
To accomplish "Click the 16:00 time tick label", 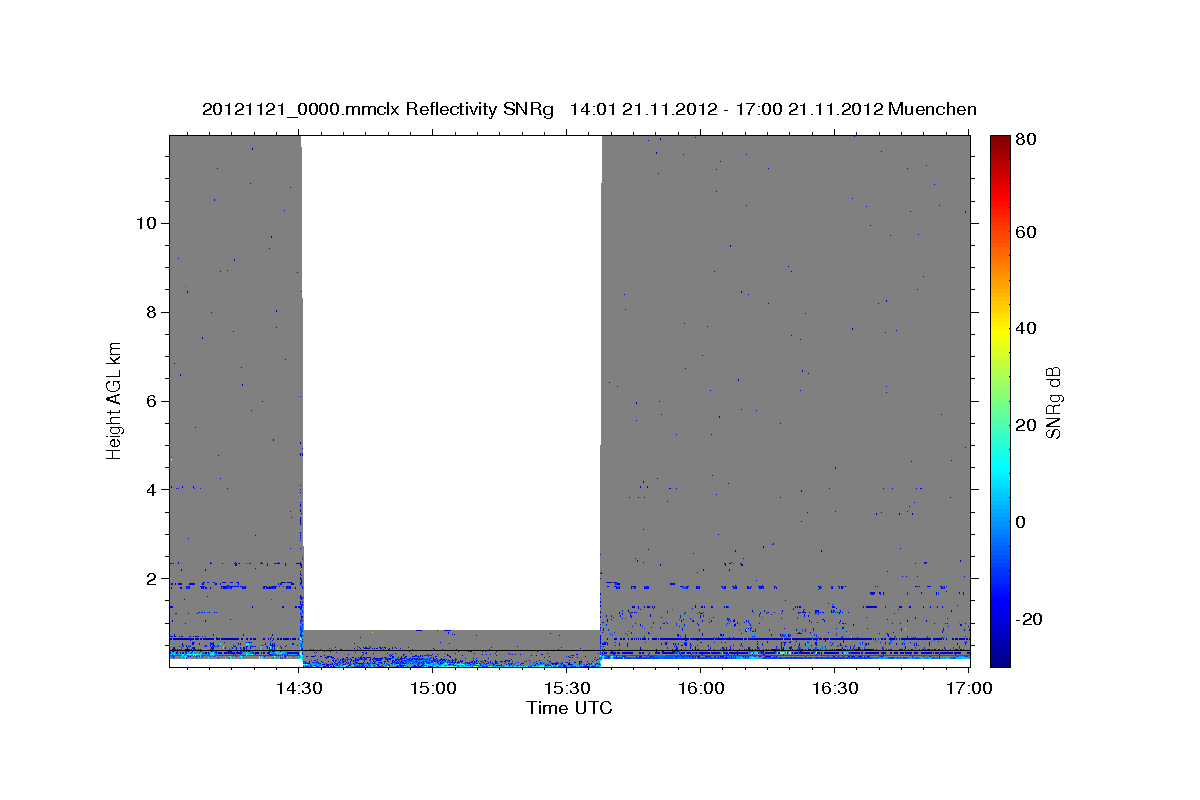I will pyautogui.click(x=701, y=688).
